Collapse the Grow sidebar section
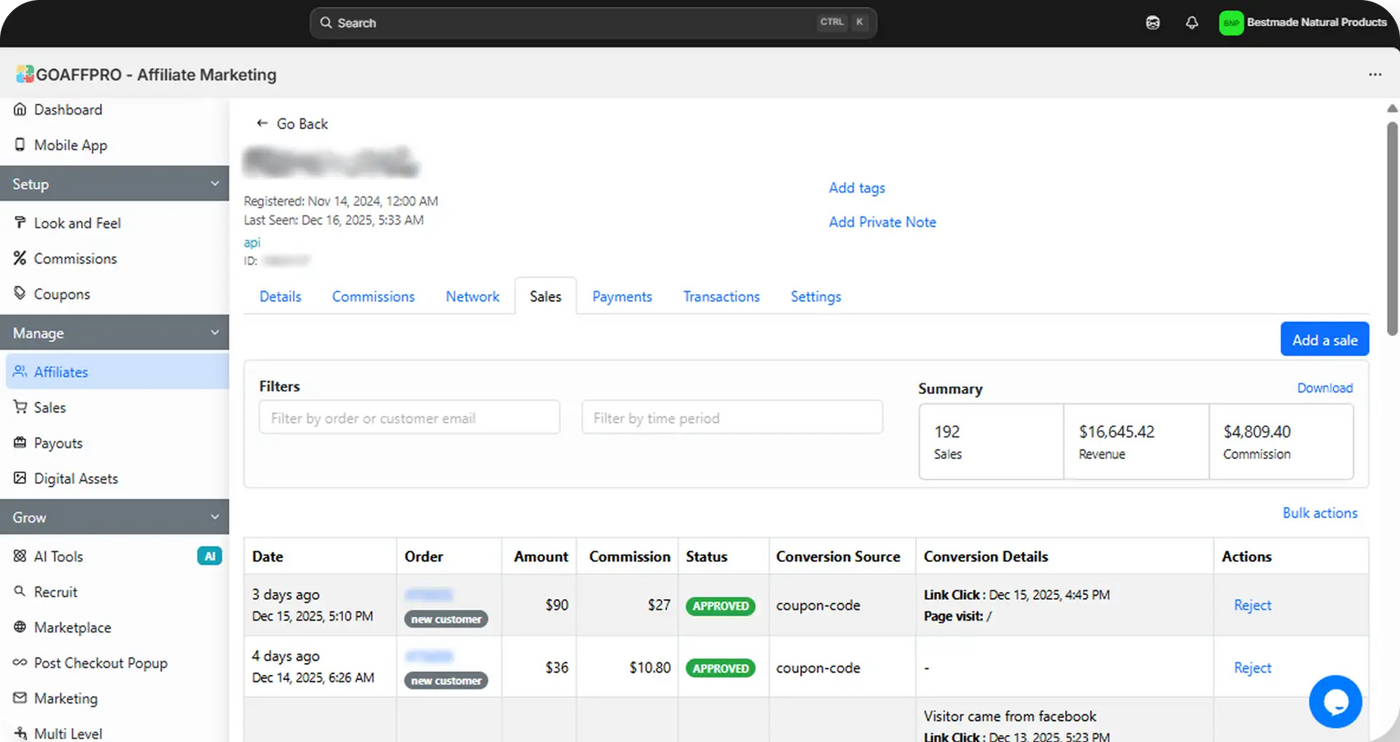1400x742 pixels. coord(213,517)
